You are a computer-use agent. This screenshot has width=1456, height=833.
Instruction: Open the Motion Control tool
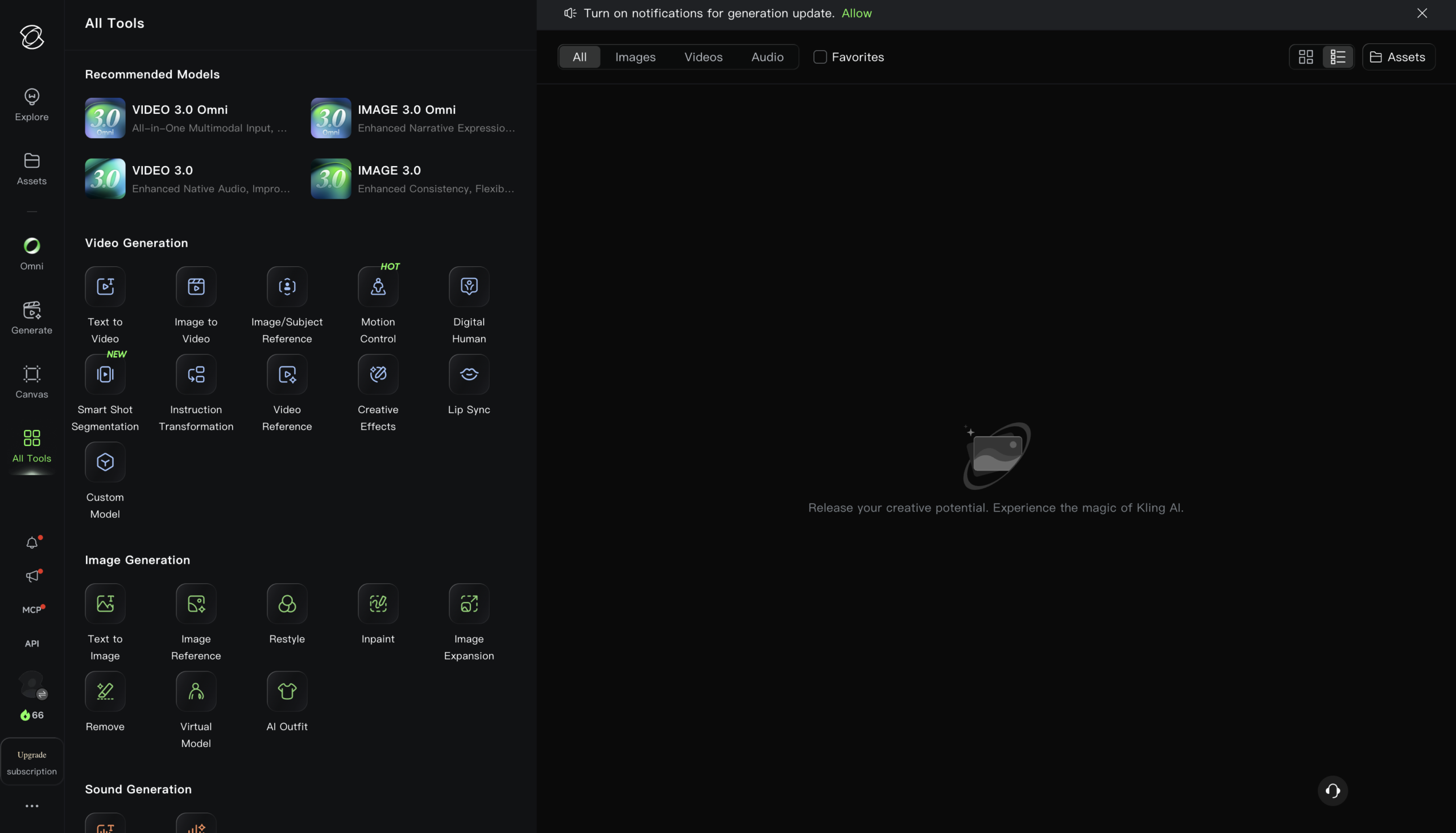pyautogui.click(x=378, y=306)
